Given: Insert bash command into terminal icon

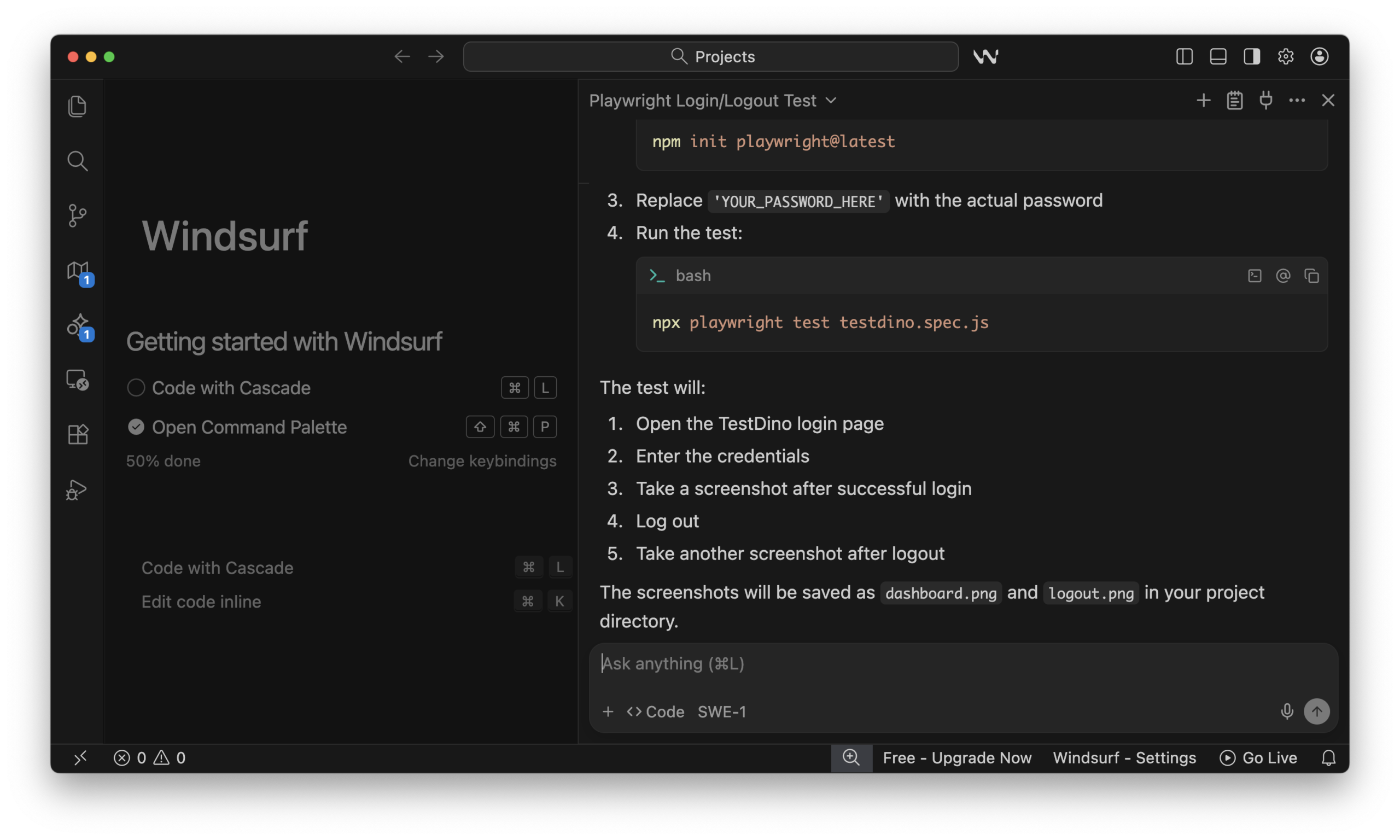Looking at the screenshot, I should tap(1255, 276).
